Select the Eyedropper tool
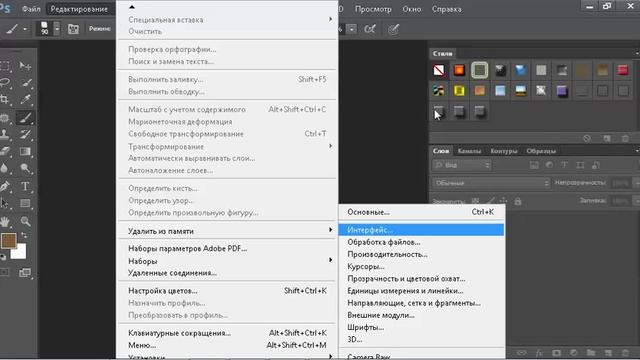 click(x=25, y=99)
